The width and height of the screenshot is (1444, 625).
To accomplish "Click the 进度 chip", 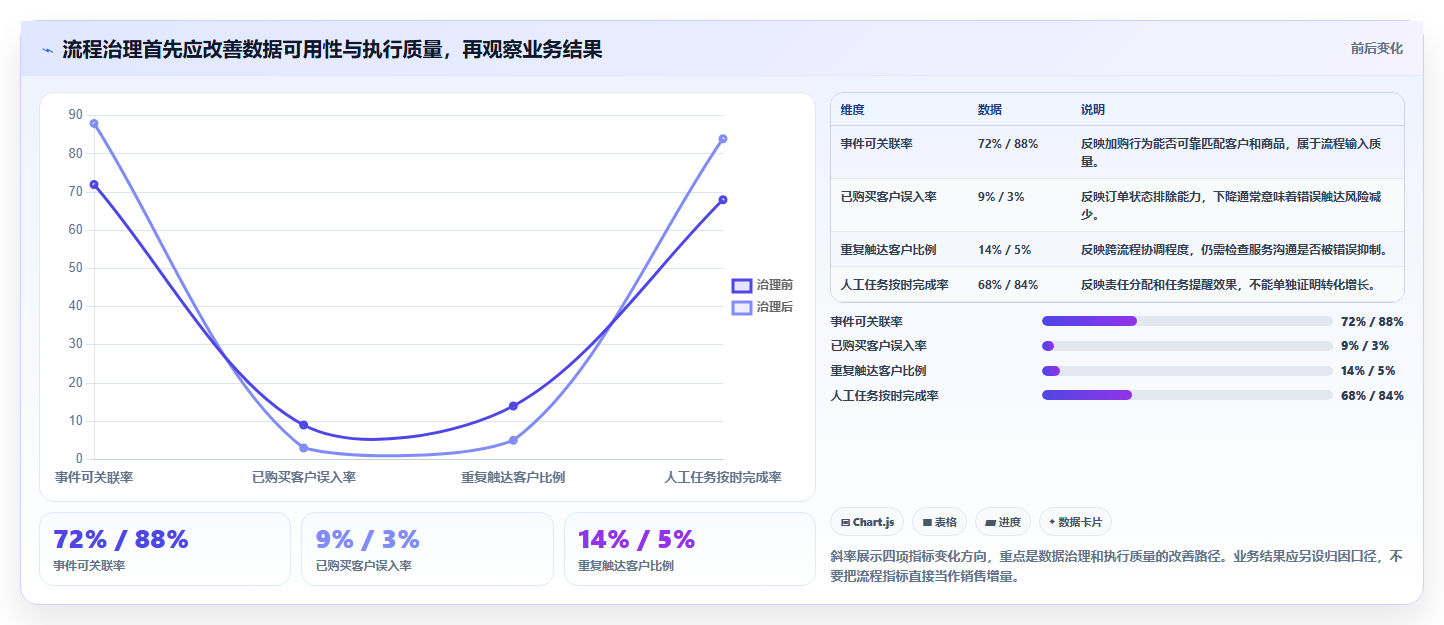I will click(1003, 522).
